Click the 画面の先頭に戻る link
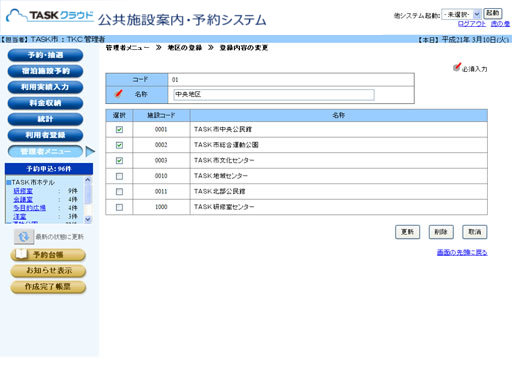512x384 pixels. click(x=462, y=253)
